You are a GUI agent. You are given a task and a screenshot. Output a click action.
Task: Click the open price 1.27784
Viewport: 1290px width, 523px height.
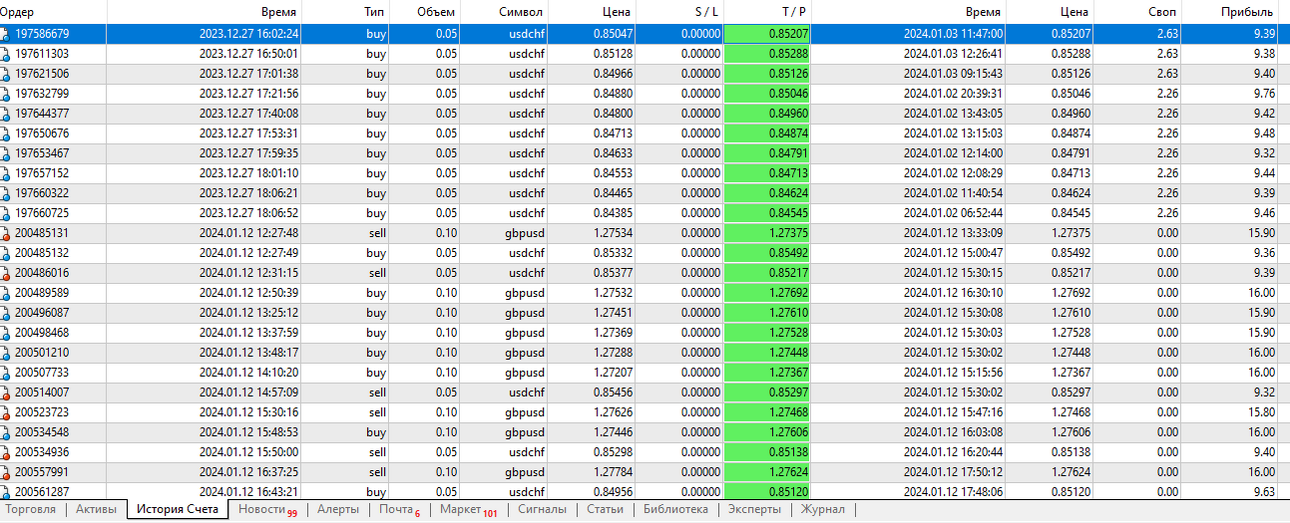click(612, 472)
